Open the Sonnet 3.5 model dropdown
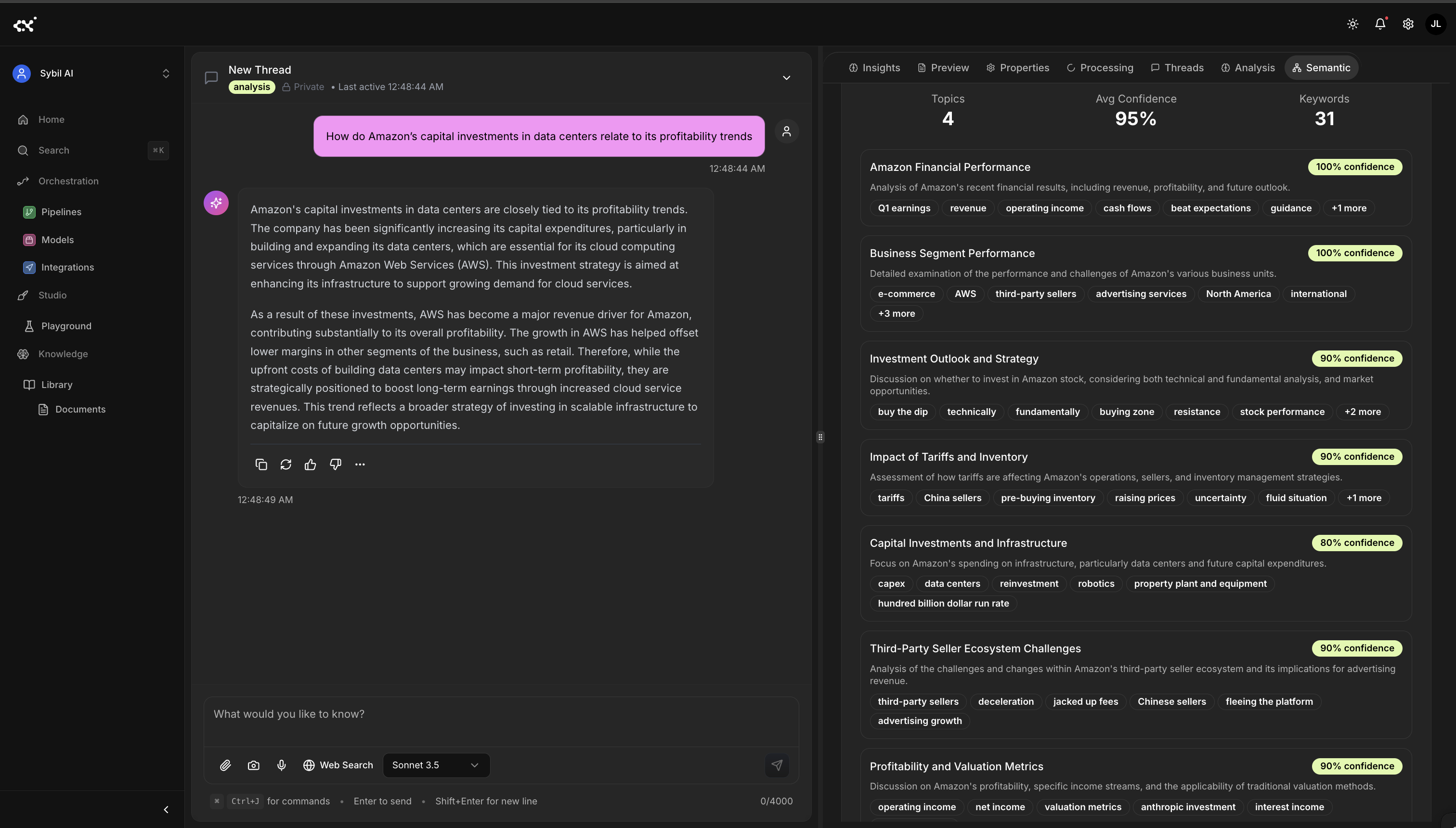Viewport: 1456px width, 828px height. (436, 765)
